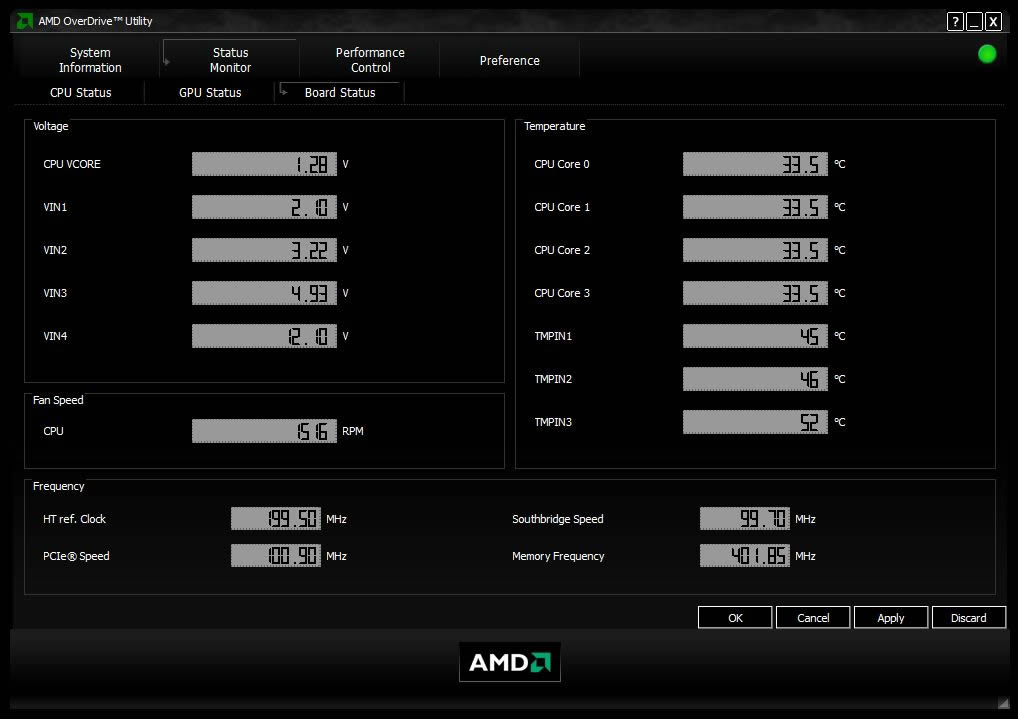Click the VIN1 voltage readout

(x=264, y=207)
